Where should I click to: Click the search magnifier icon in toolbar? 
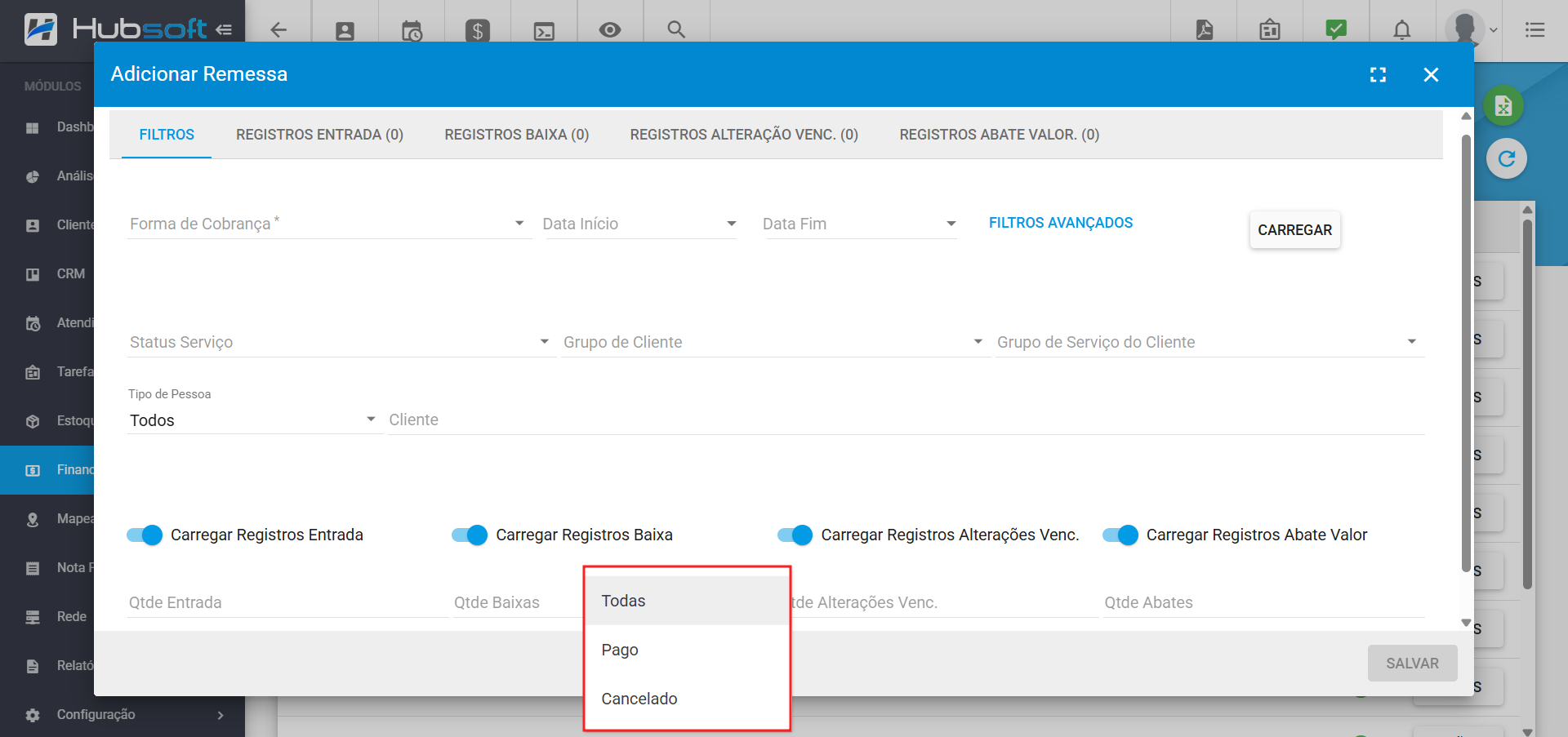coord(675,30)
